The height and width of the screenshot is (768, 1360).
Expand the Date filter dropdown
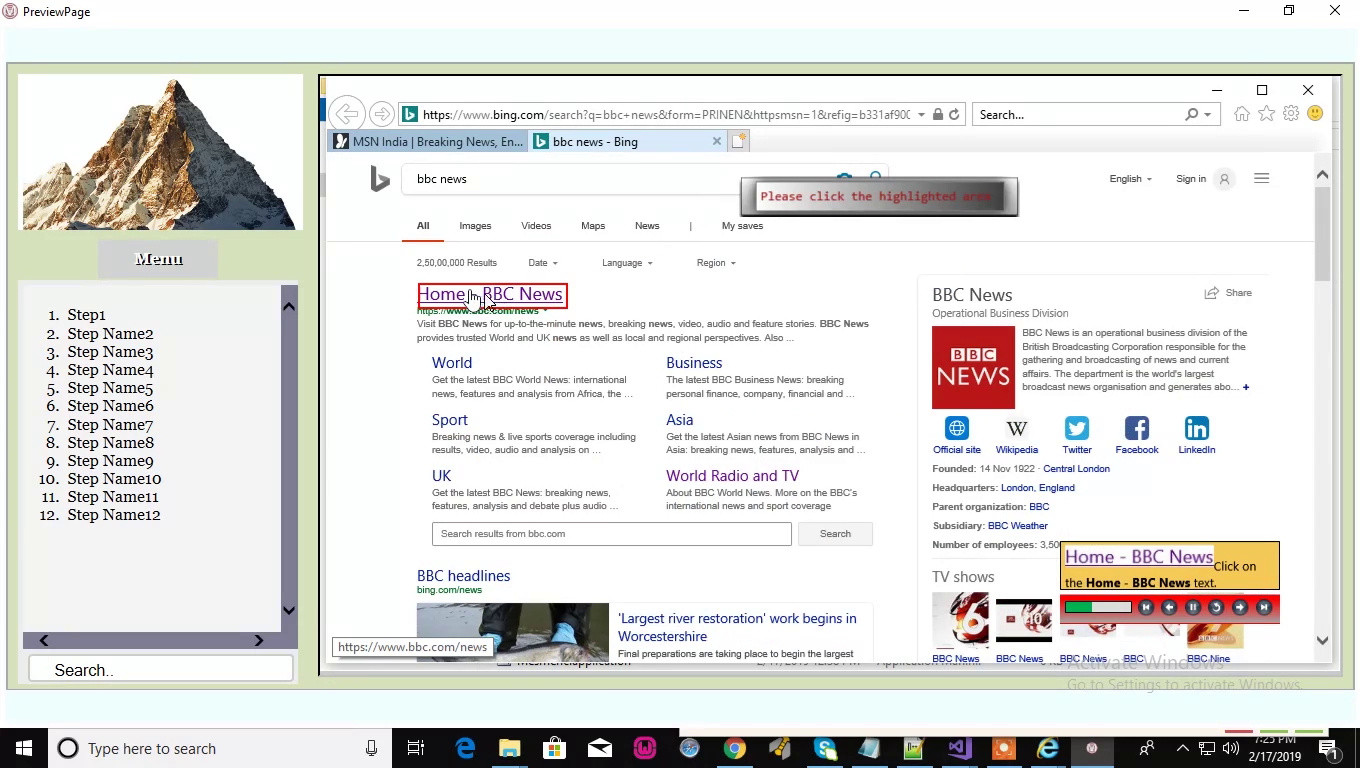[x=543, y=263]
